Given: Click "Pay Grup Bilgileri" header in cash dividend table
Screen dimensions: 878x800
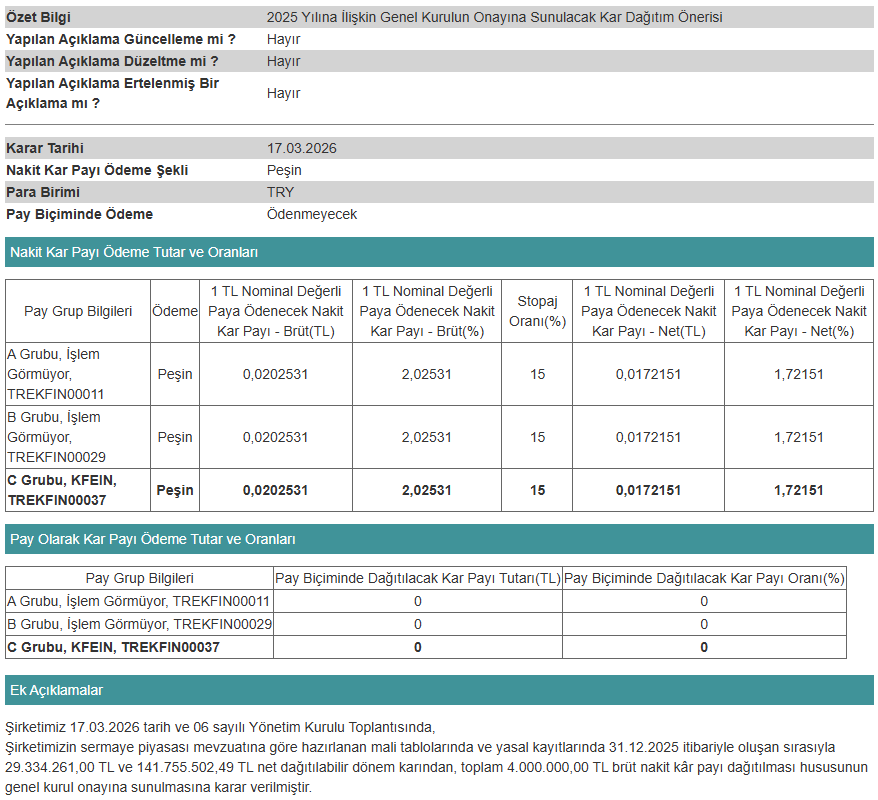Looking at the screenshot, I should coord(78,311).
